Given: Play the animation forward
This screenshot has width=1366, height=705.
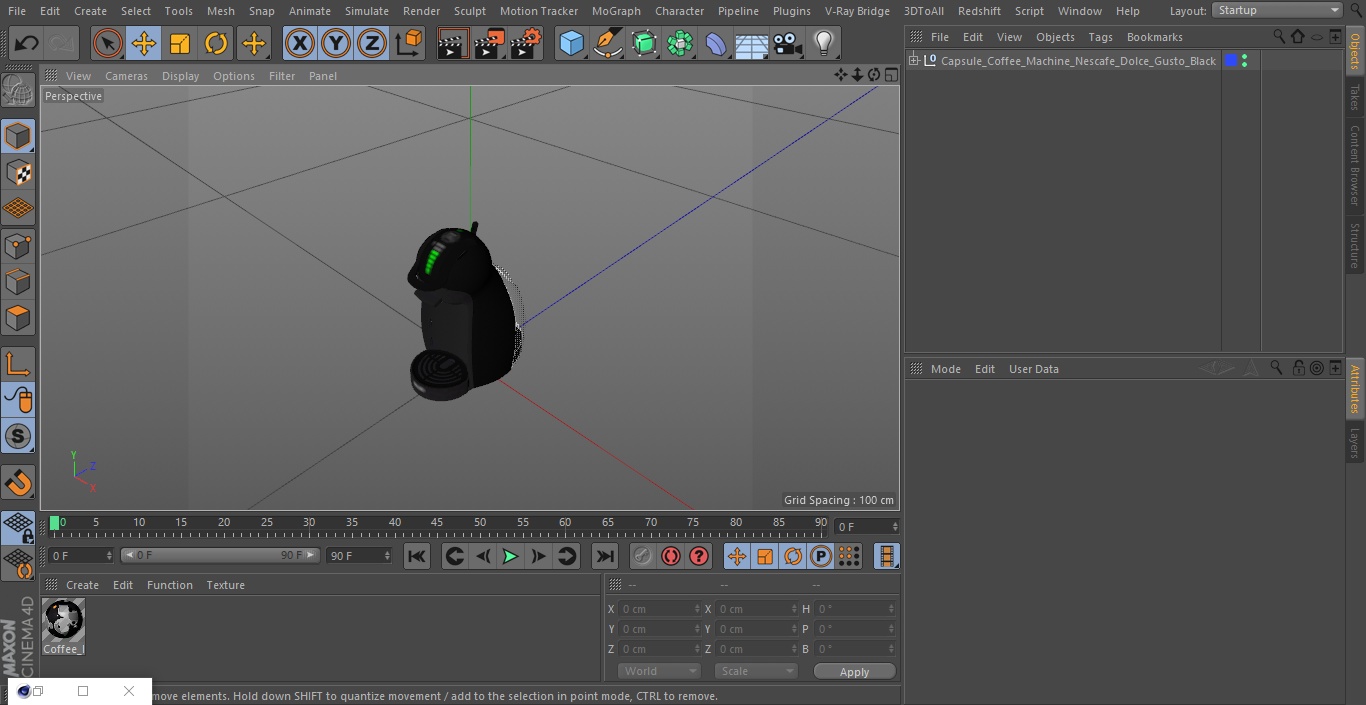Looking at the screenshot, I should point(510,556).
